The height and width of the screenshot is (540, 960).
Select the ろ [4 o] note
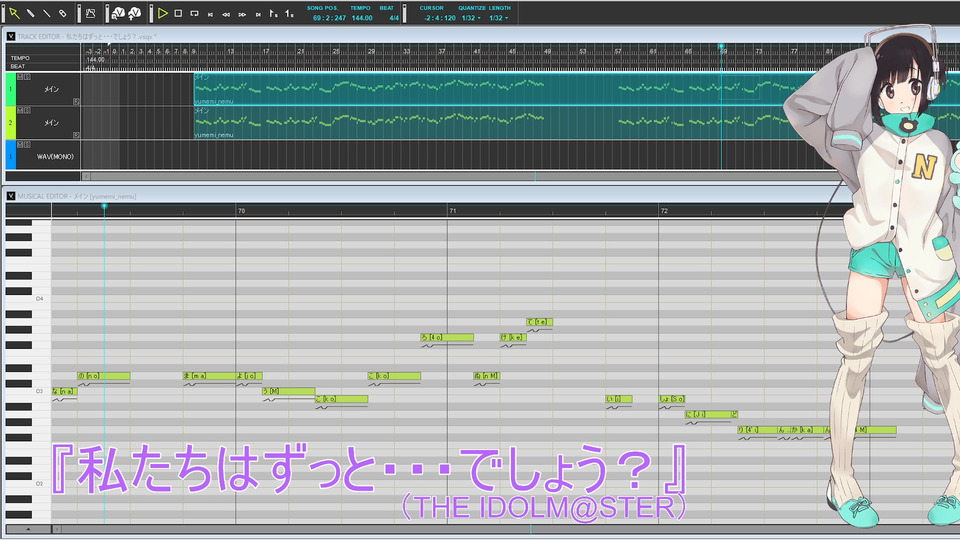(x=447, y=337)
